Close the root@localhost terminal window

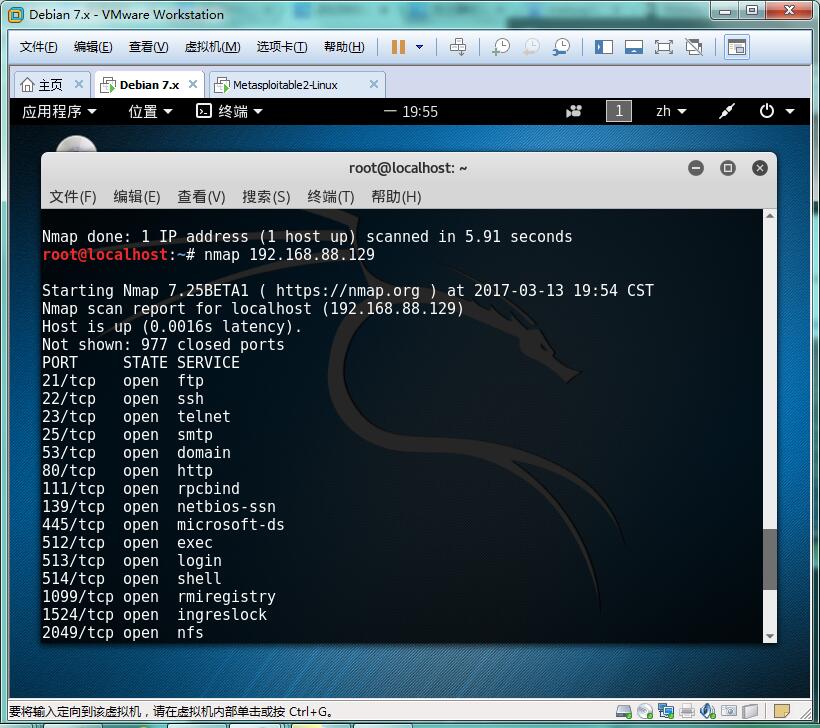(759, 168)
